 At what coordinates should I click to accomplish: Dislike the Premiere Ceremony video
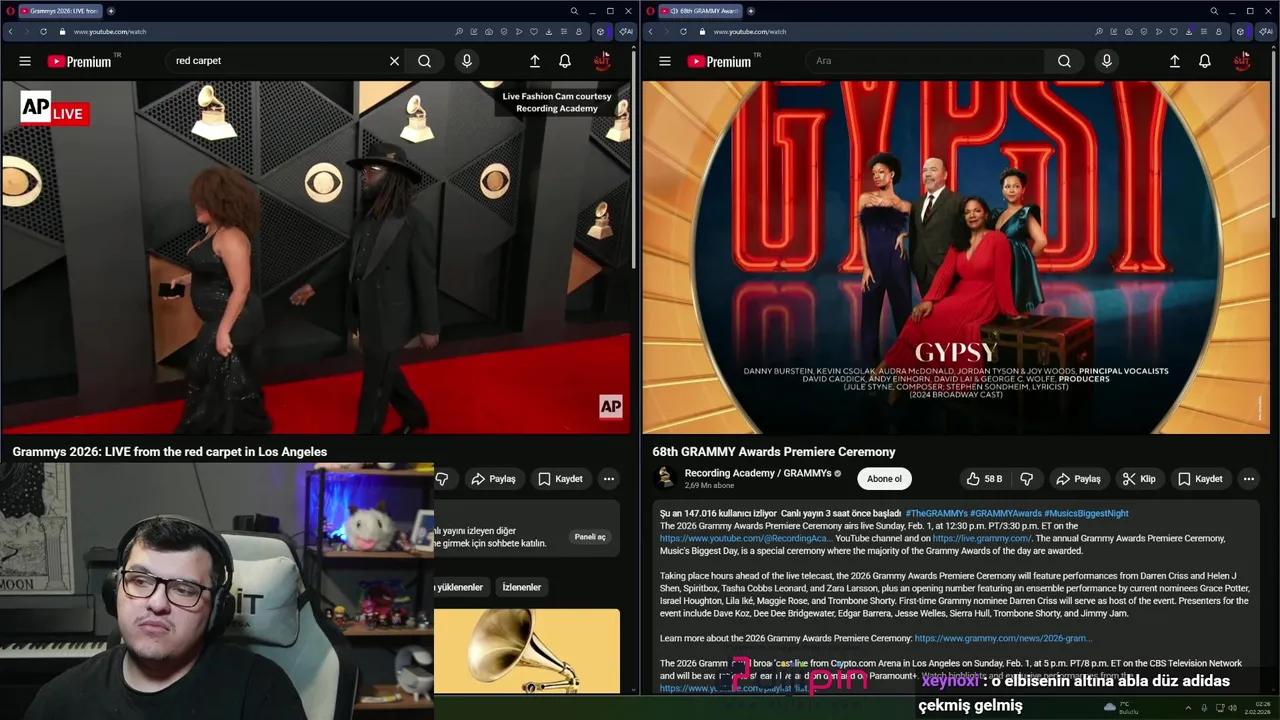coord(1026,479)
